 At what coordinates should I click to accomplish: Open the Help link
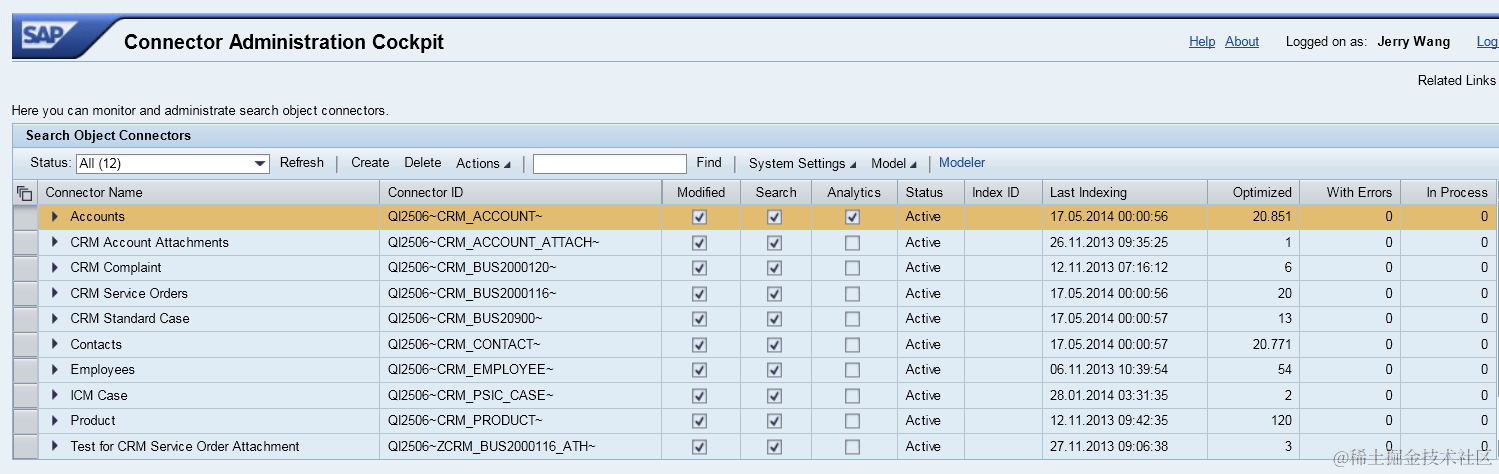tap(1202, 42)
